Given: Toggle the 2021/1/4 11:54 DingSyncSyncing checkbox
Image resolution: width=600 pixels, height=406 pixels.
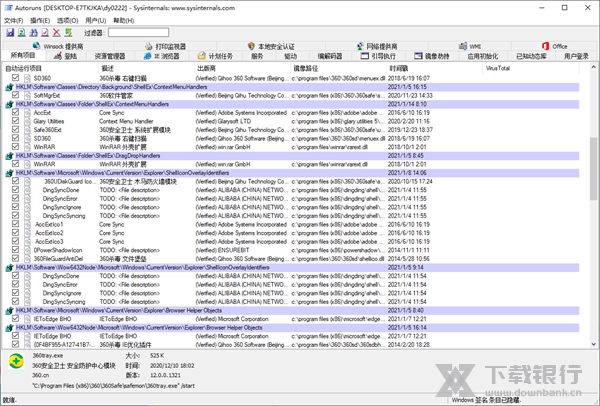Looking at the screenshot, I should tap(15, 301).
